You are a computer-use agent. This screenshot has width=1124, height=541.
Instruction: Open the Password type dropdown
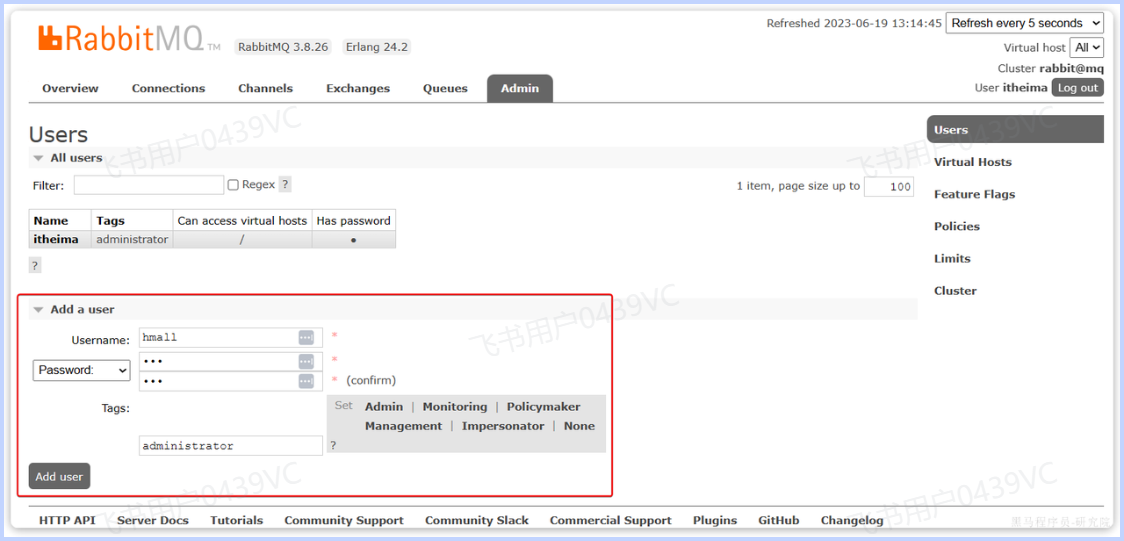(81, 370)
